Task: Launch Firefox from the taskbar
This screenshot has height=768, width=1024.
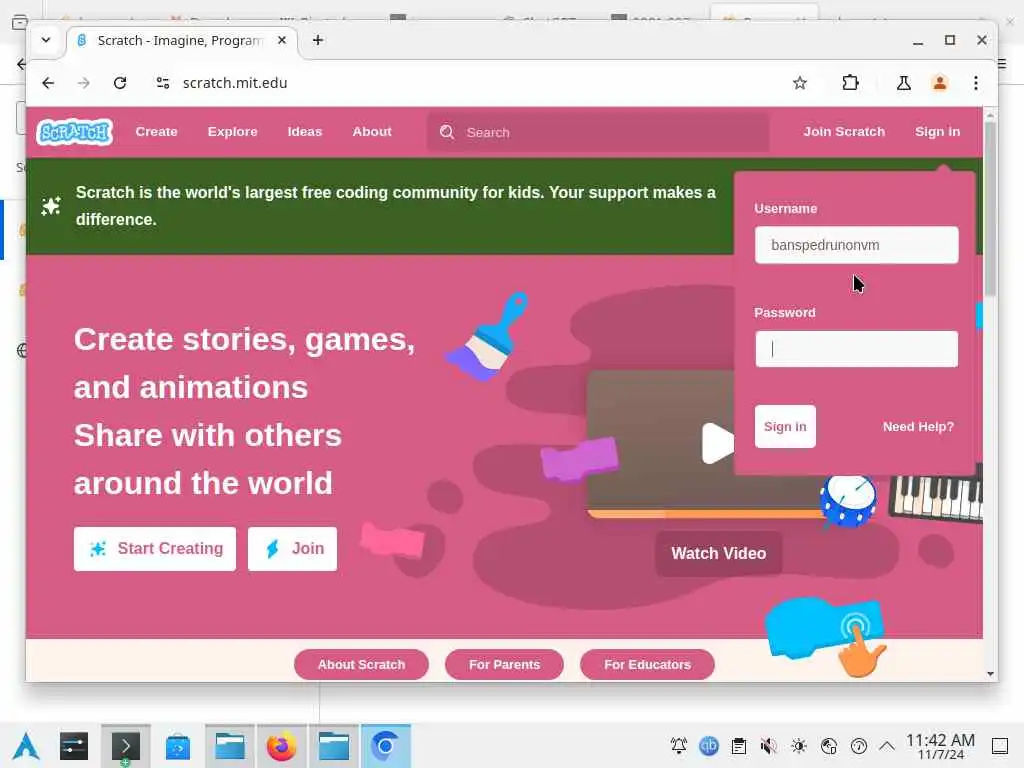Action: point(281,746)
